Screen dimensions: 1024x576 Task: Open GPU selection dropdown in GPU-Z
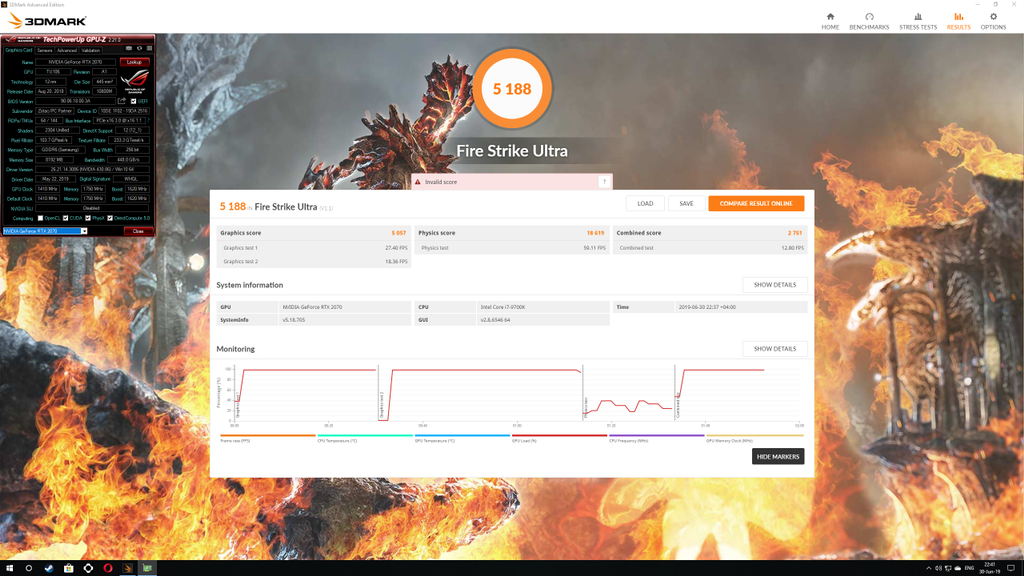point(84,231)
